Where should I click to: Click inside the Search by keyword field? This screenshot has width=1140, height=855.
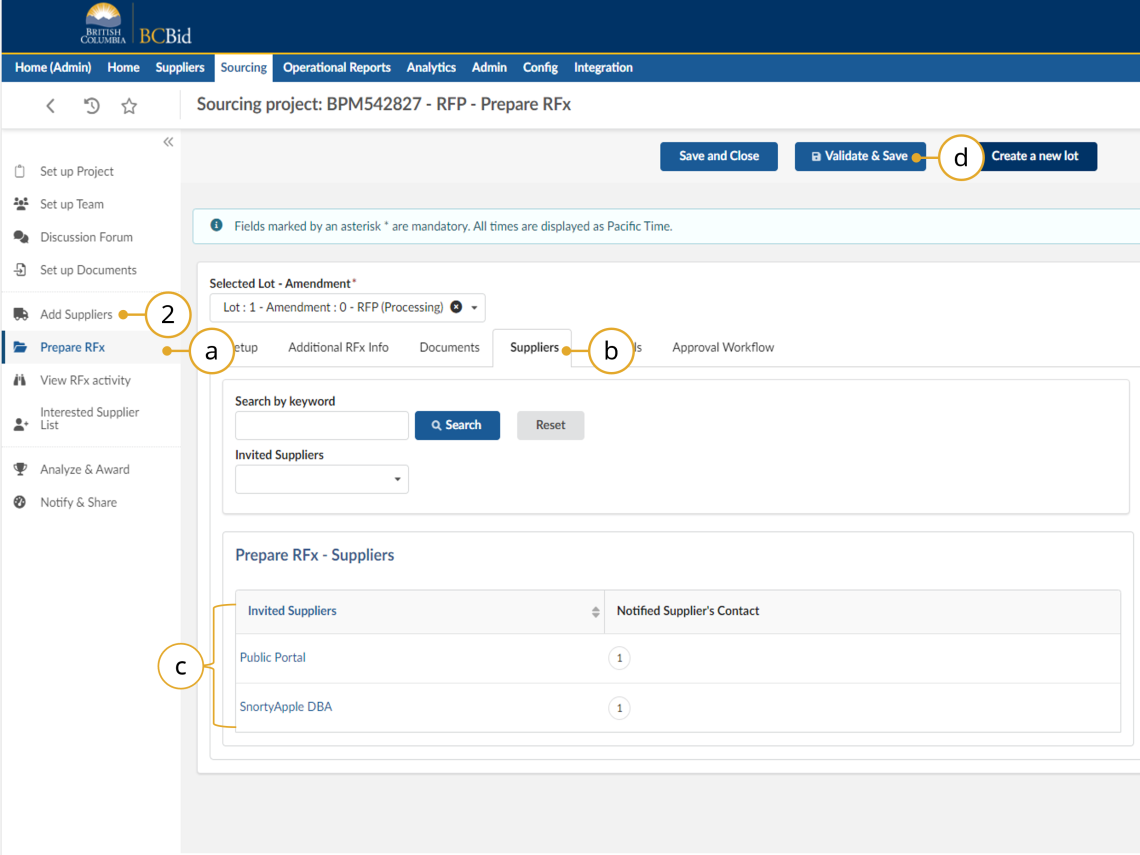click(x=321, y=425)
